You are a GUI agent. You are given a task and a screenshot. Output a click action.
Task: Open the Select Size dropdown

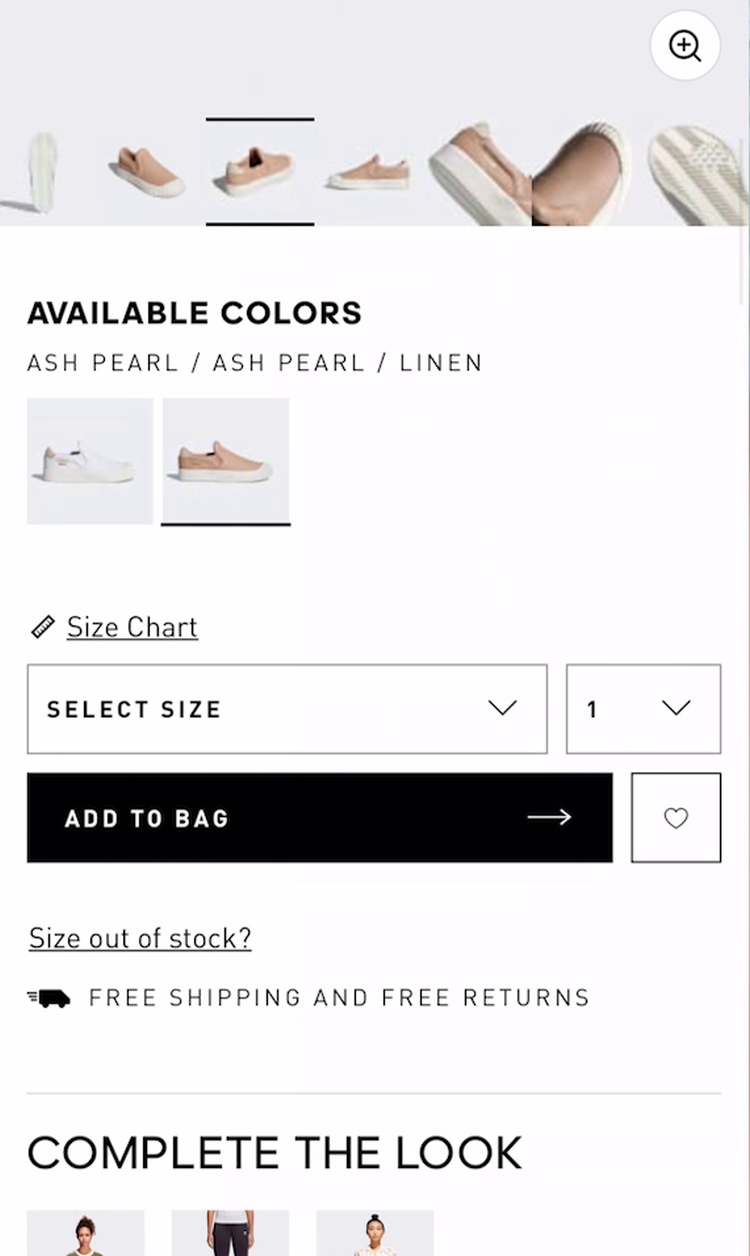286,709
